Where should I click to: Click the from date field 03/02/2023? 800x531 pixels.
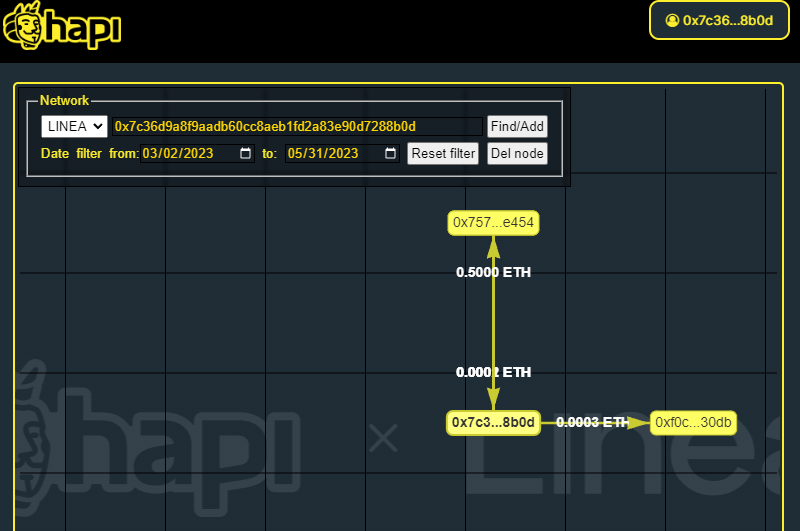point(197,153)
